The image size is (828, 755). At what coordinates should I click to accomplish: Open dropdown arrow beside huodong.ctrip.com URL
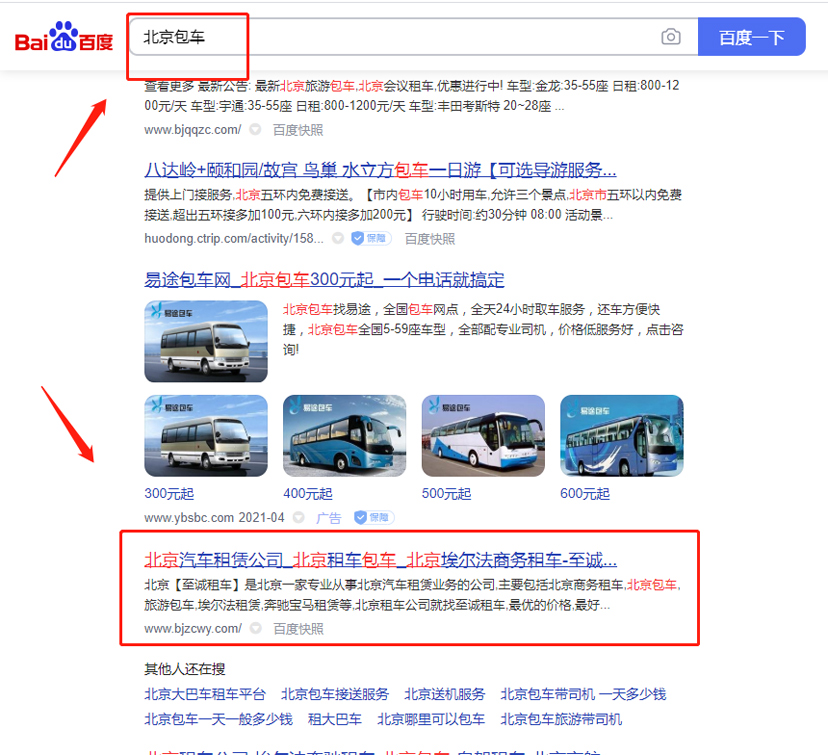coord(338,239)
